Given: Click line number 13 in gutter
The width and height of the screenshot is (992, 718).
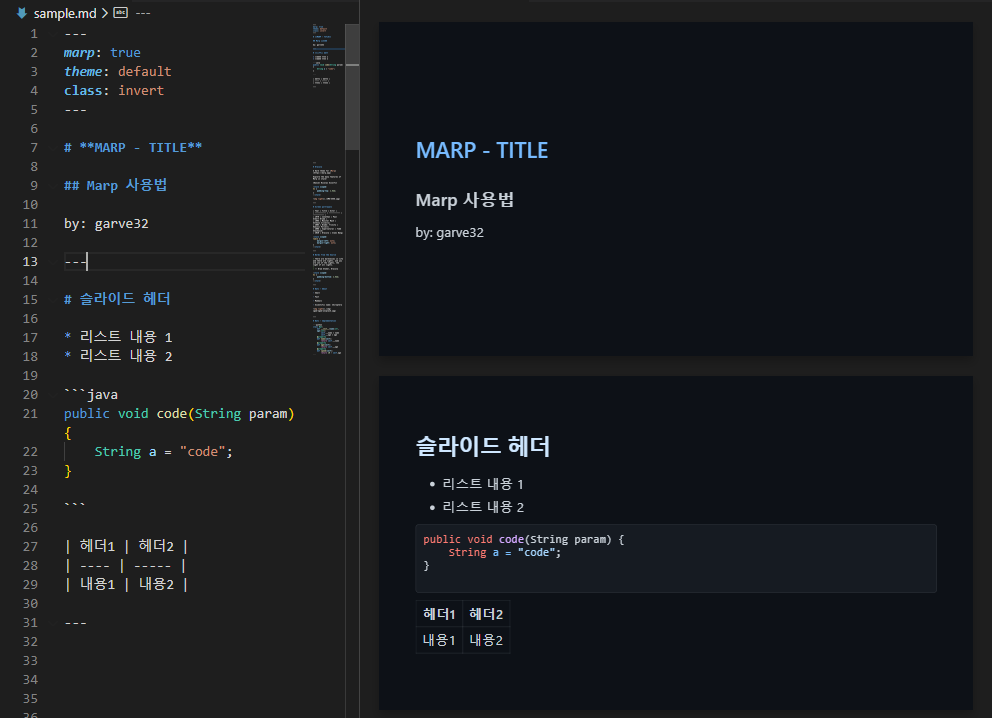Looking at the screenshot, I should (x=30, y=261).
